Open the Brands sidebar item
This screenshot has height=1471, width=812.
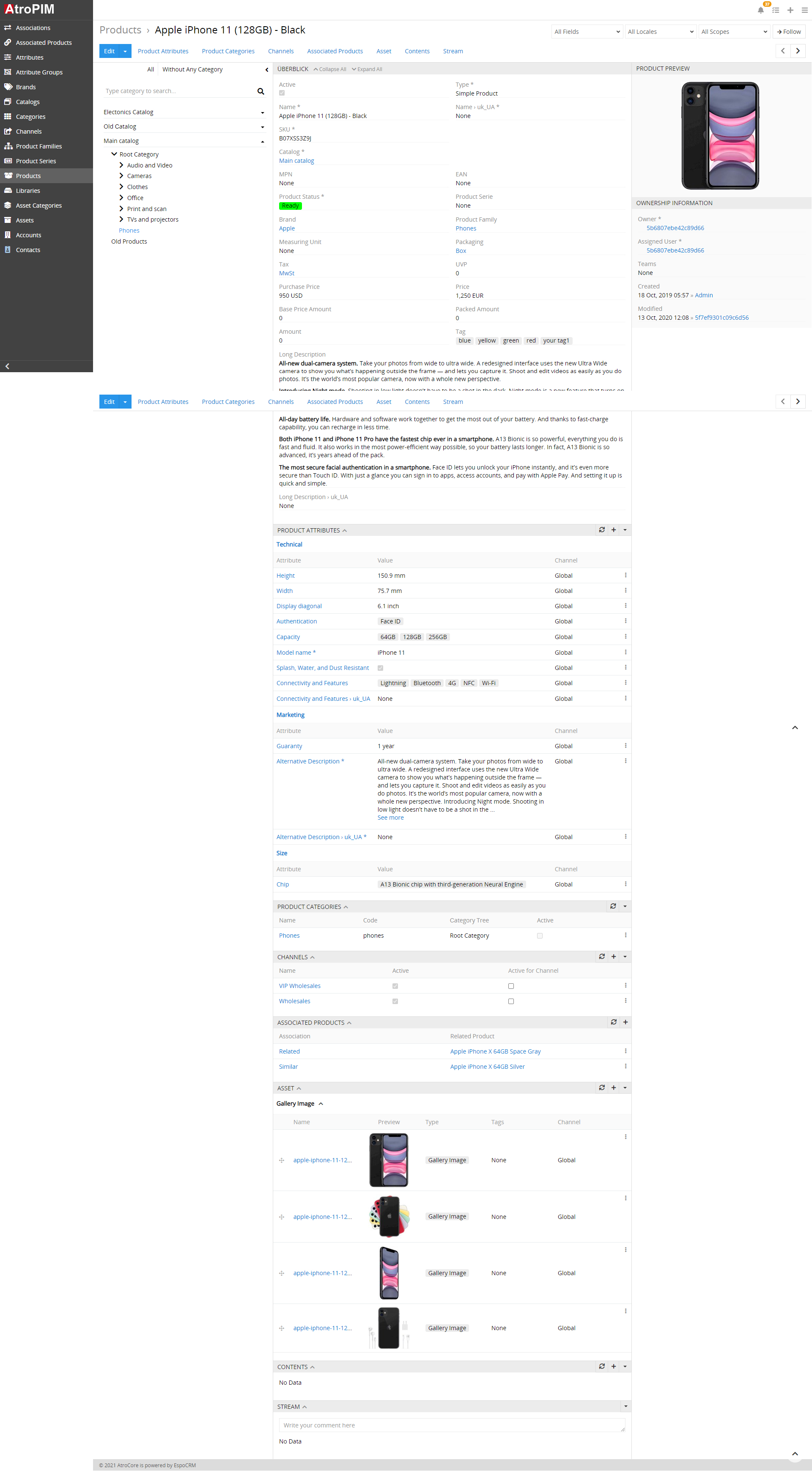pyautogui.click(x=26, y=87)
